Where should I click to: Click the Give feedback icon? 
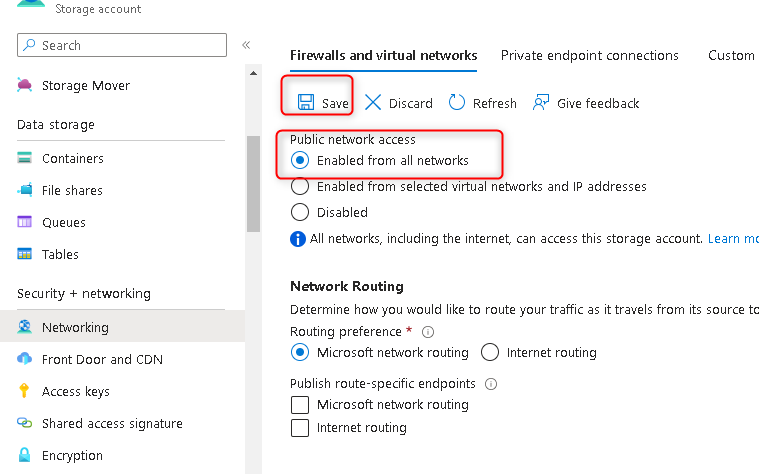pos(541,102)
